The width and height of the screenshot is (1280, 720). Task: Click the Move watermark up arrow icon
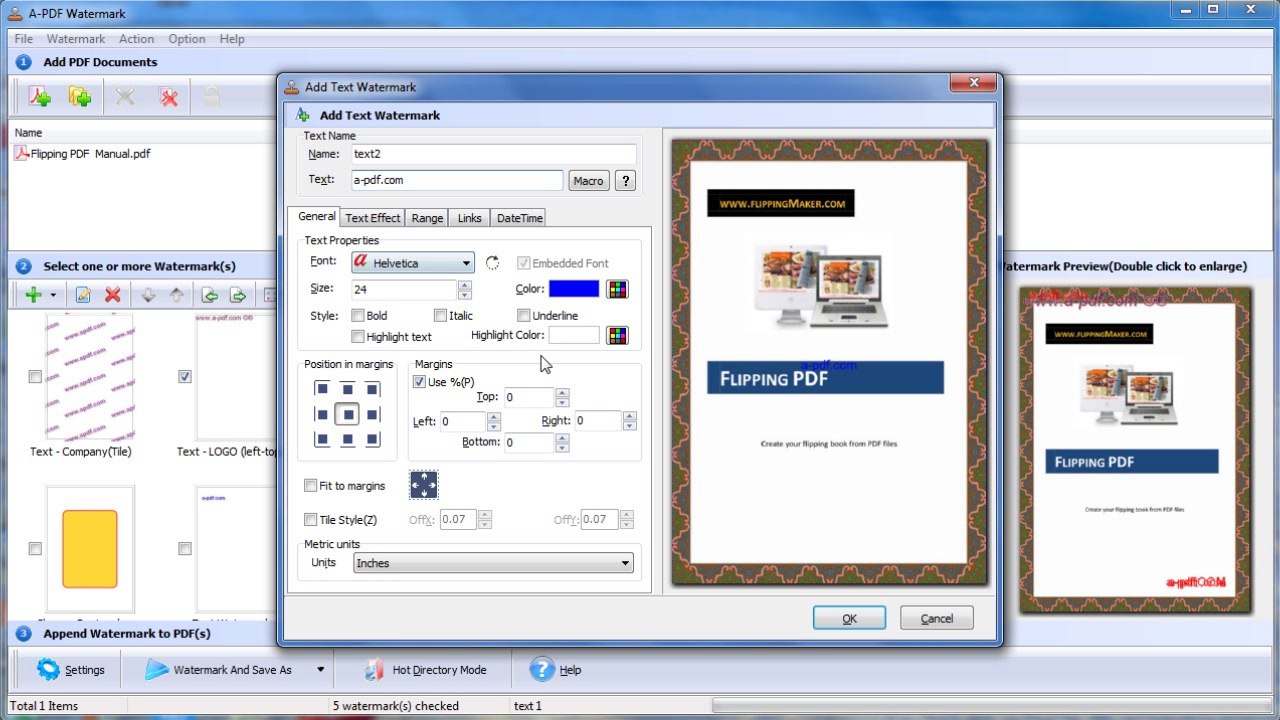click(x=177, y=295)
